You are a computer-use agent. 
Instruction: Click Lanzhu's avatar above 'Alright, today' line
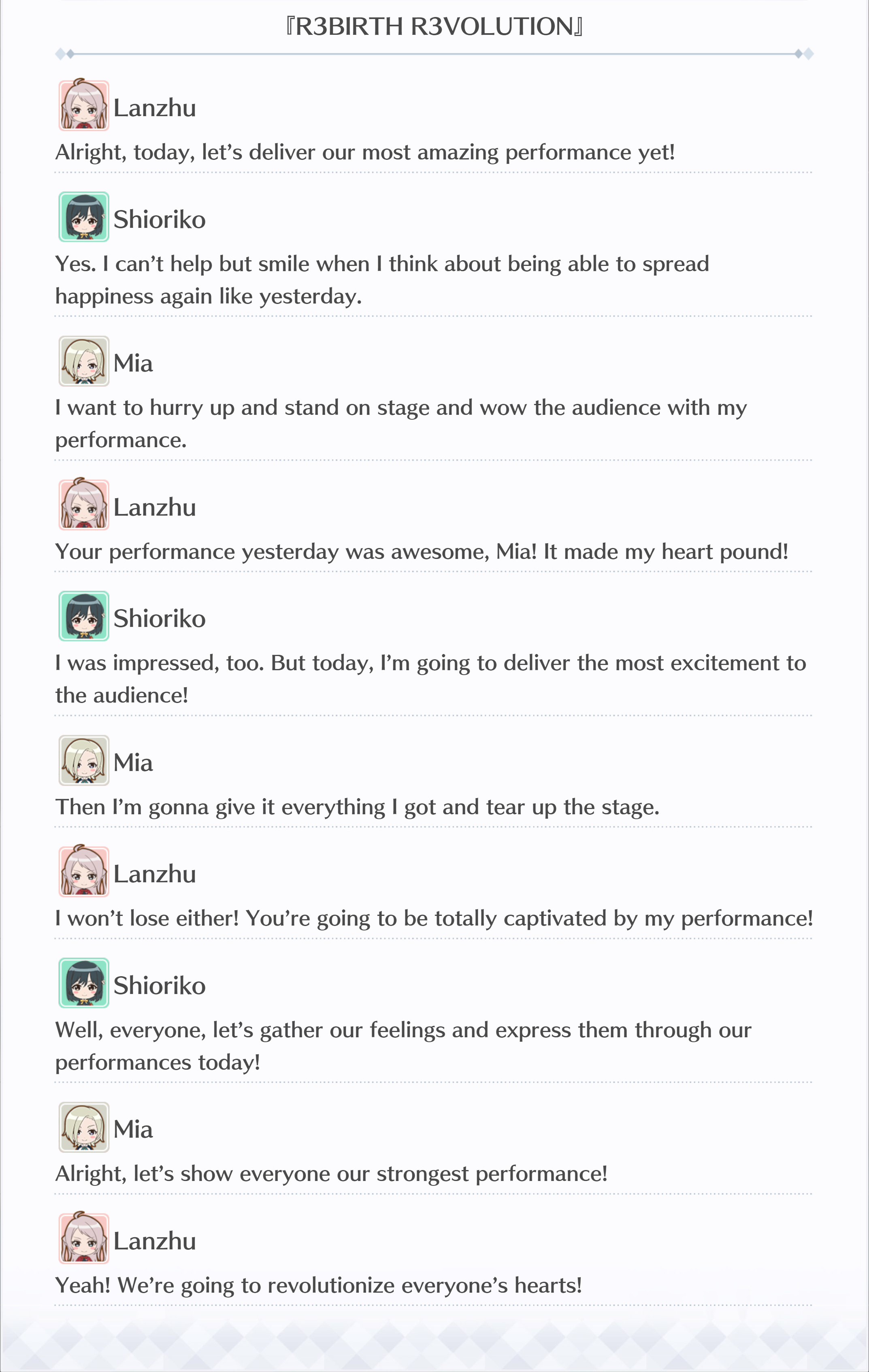[x=84, y=105]
